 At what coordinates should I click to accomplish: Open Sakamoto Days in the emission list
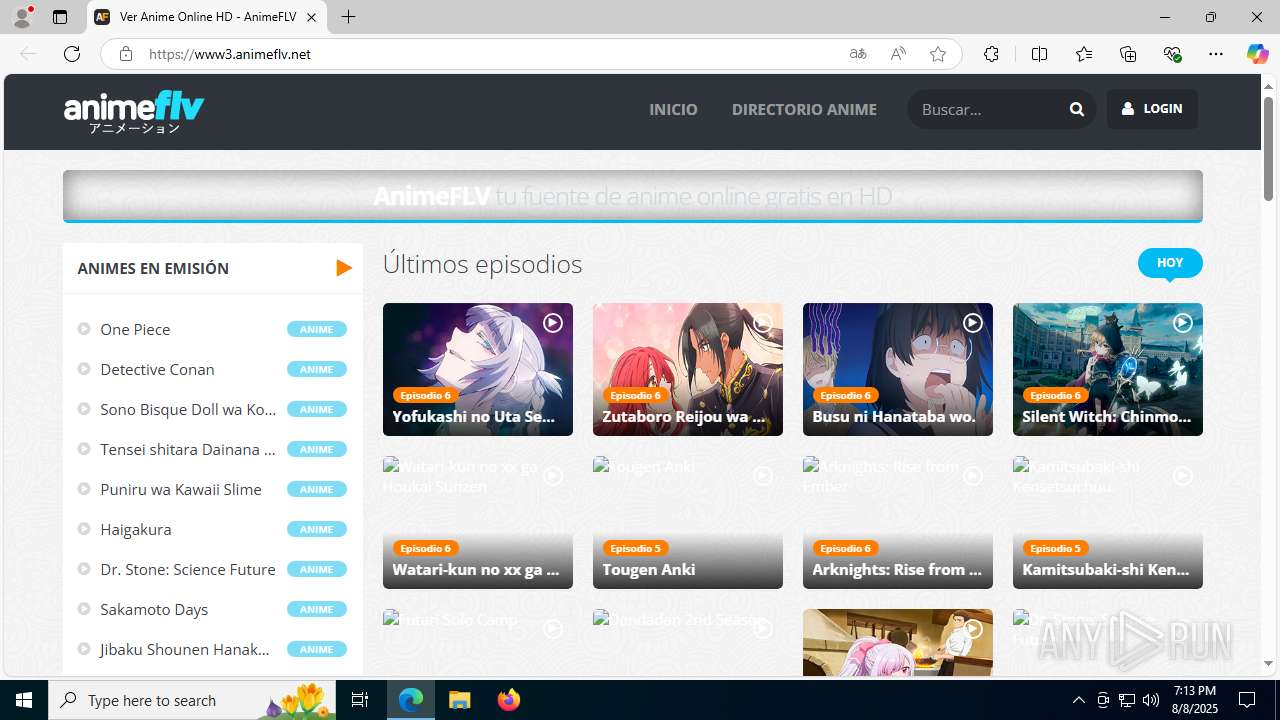[x=154, y=609]
